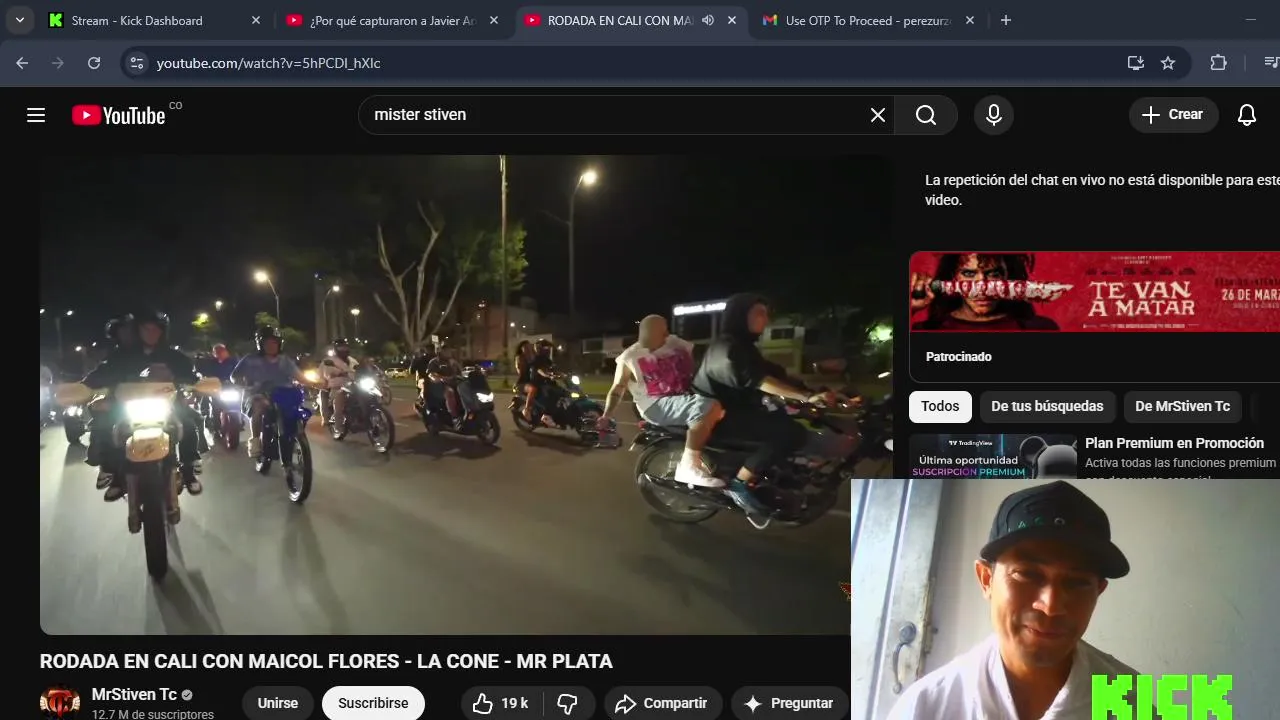Open a new browser tab
Image resolution: width=1280 pixels, height=720 pixels.
tap(1006, 20)
